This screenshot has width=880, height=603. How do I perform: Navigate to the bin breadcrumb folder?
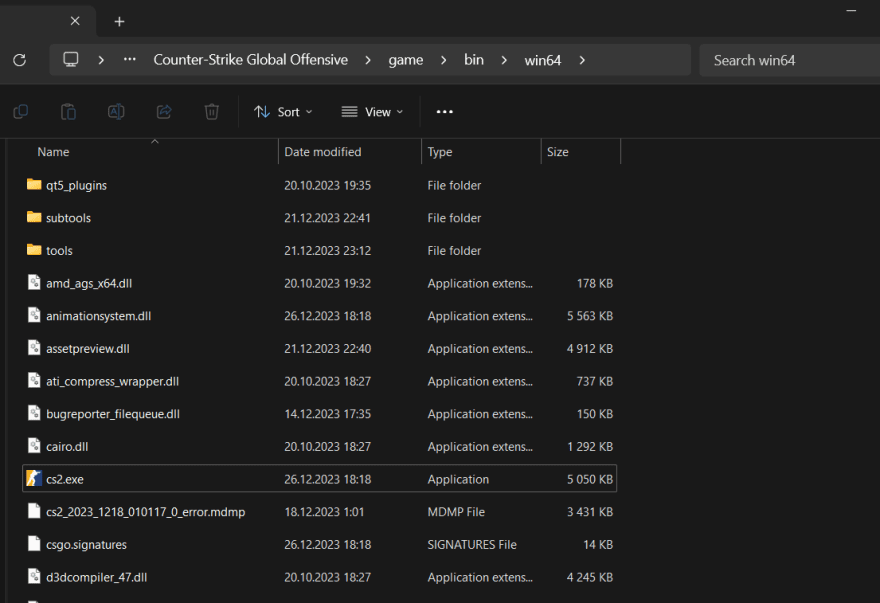[x=474, y=60]
